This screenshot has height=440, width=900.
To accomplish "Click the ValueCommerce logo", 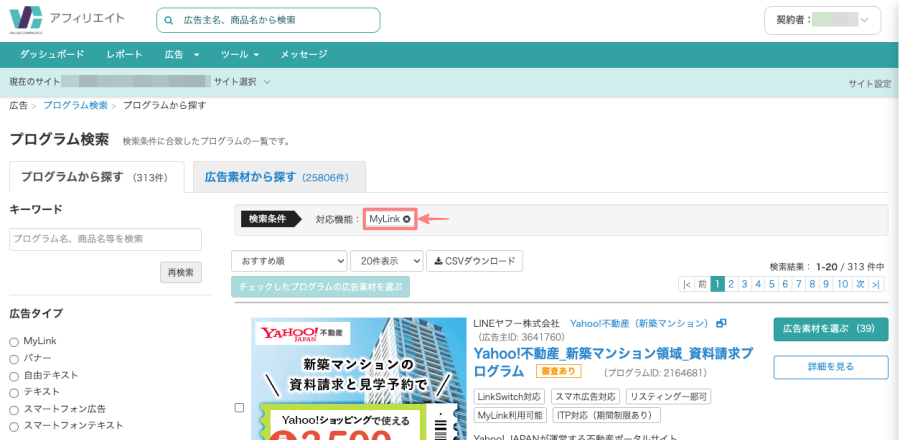I will tap(26, 21).
